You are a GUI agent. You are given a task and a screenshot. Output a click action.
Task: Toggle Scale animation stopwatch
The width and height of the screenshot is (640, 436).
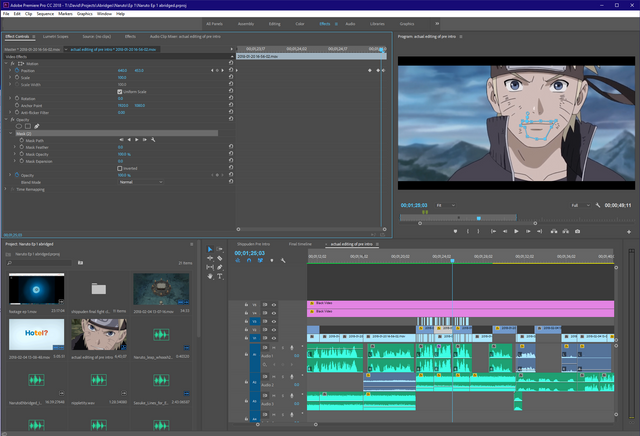tap(17, 77)
